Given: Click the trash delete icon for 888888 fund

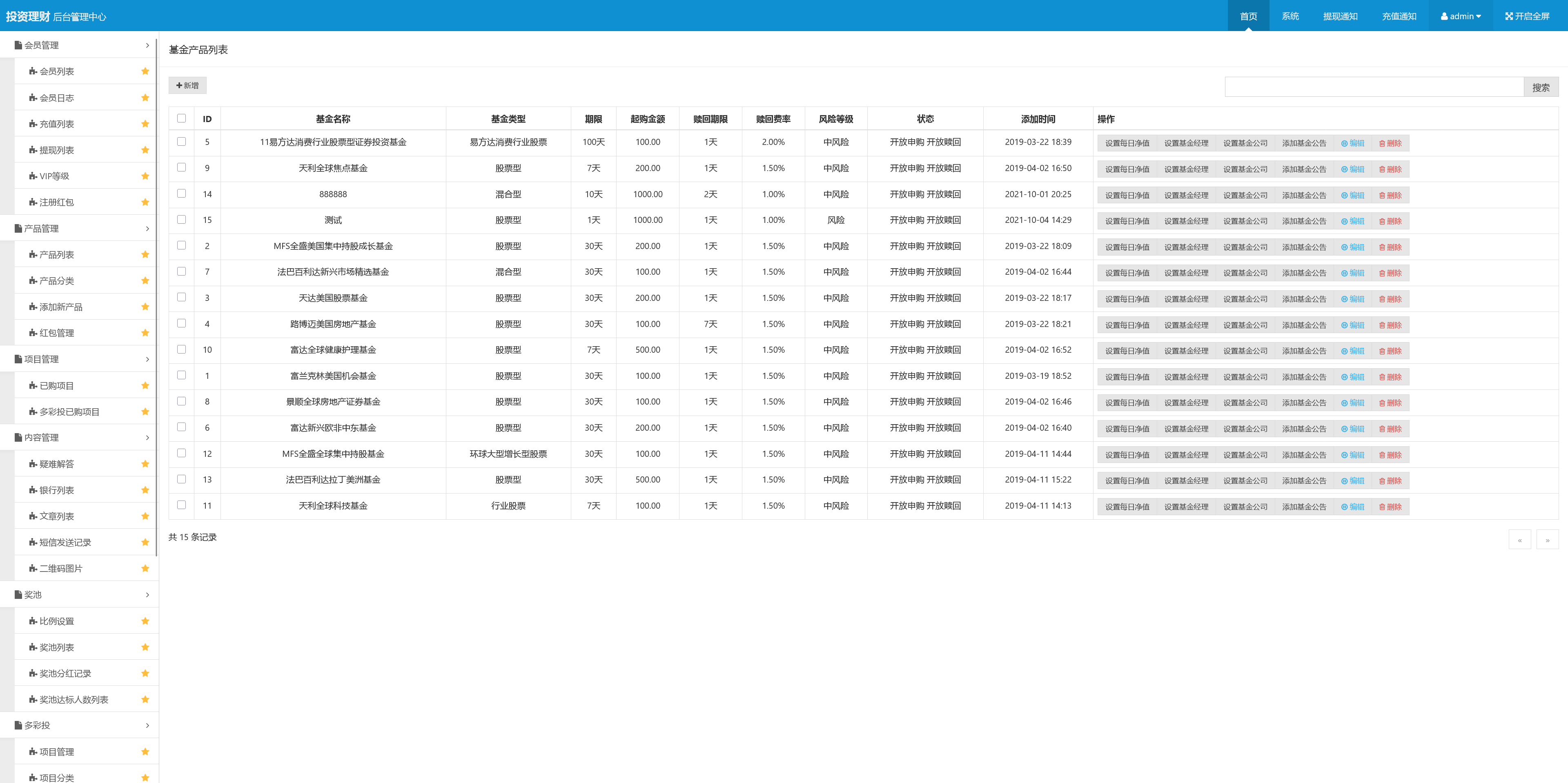Looking at the screenshot, I should (x=1382, y=196).
